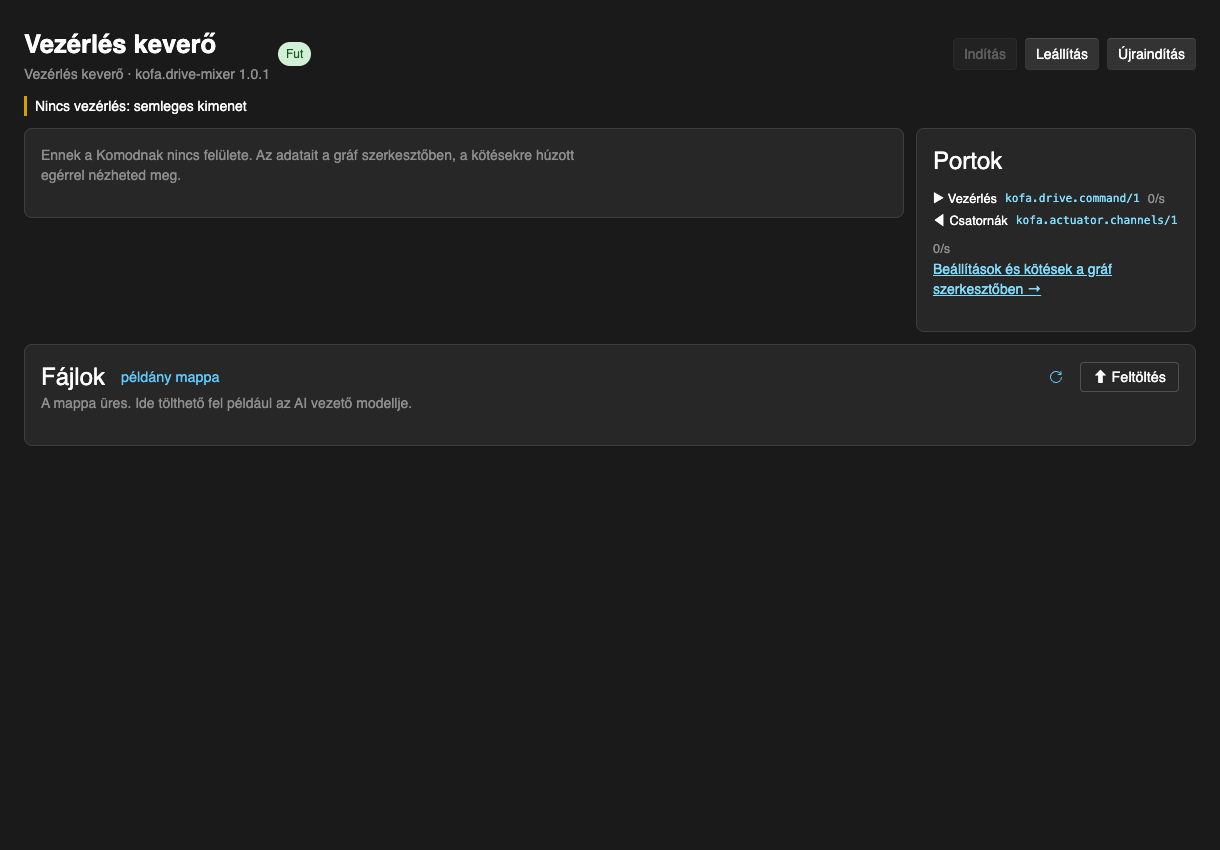Select the kofa.actuator.channels/1 port type
The width and height of the screenshot is (1220, 850).
(x=1097, y=220)
